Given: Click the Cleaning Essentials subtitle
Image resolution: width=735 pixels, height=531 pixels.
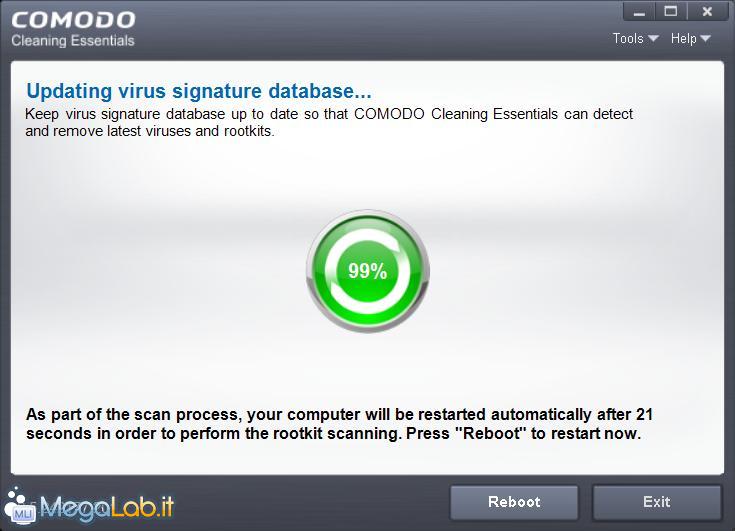Looking at the screenshot, I should pos(73,41).
